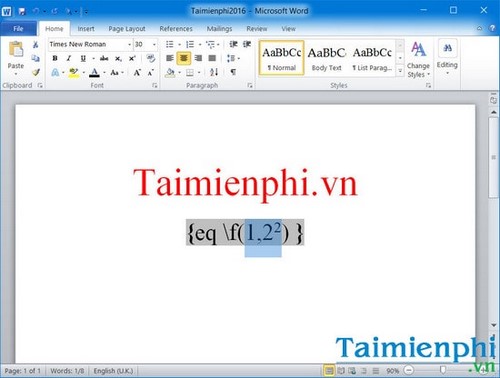The image size is (500, 378).
Task: Toggle Subscript formatting
Action: click(118, 59)
